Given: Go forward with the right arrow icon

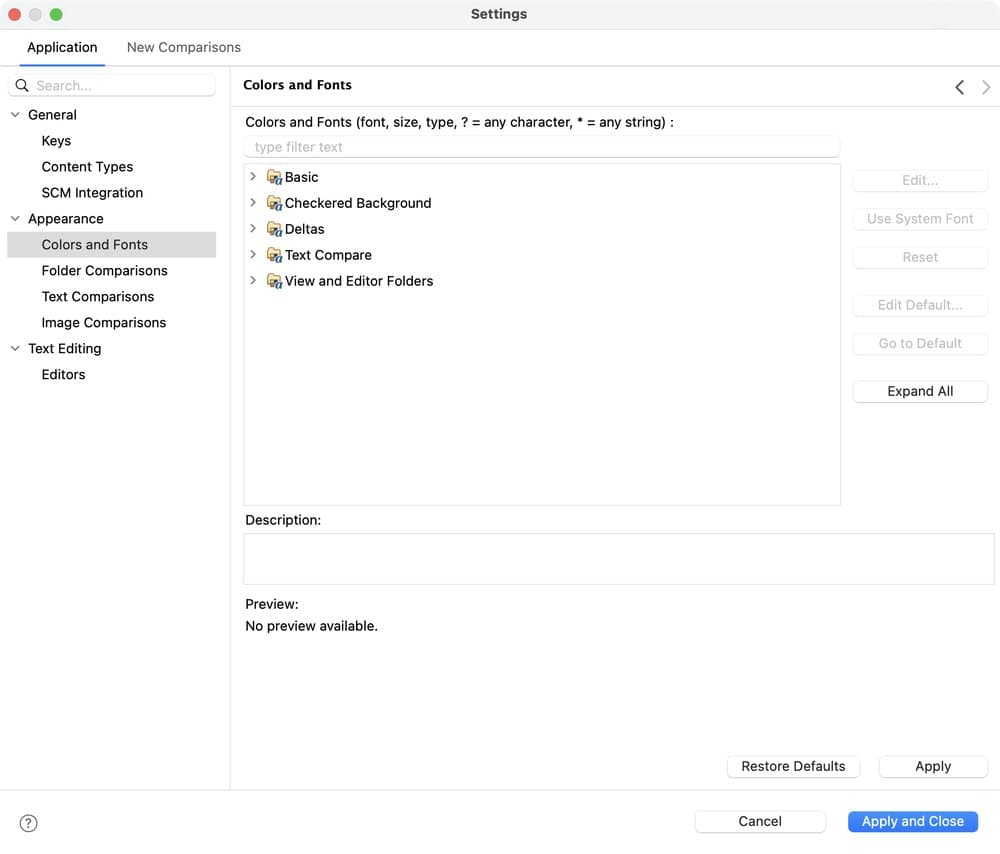Looking at the screenshot, I should (986, 87).
